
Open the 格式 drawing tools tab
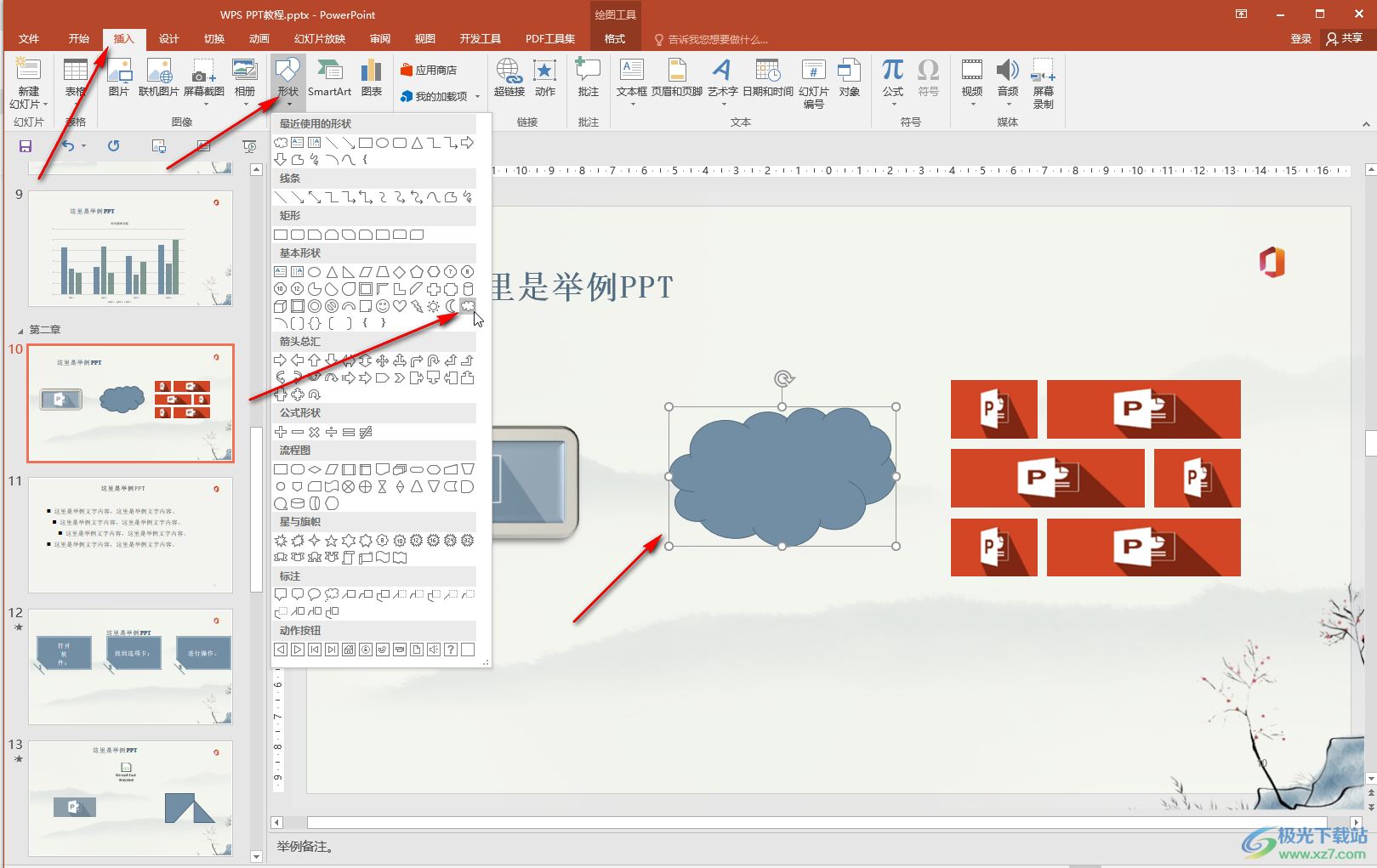[x=615, y=39]
